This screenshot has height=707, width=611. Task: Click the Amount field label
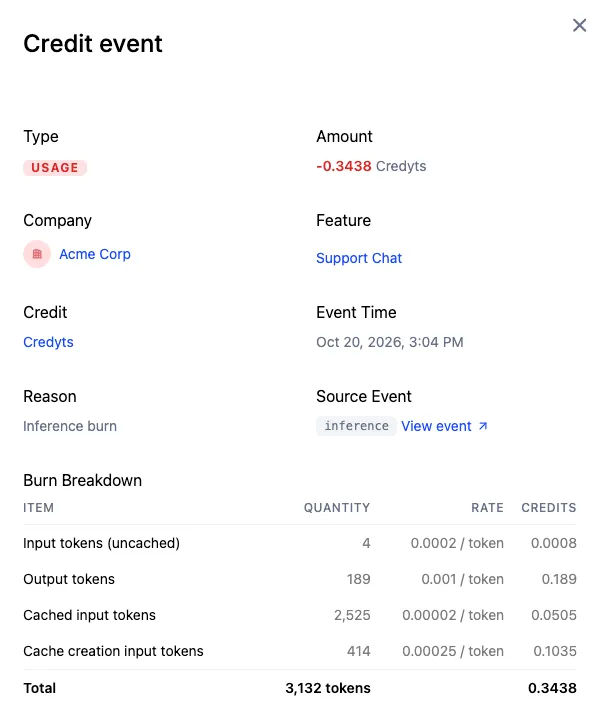345,137
